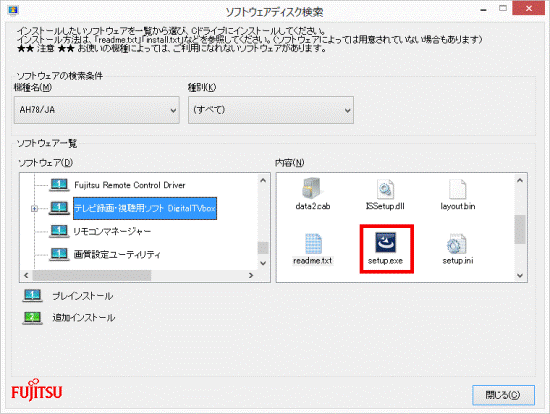Click the 追加インストール legend text
The image size is (550, 414).
click(x=84, y=318)
